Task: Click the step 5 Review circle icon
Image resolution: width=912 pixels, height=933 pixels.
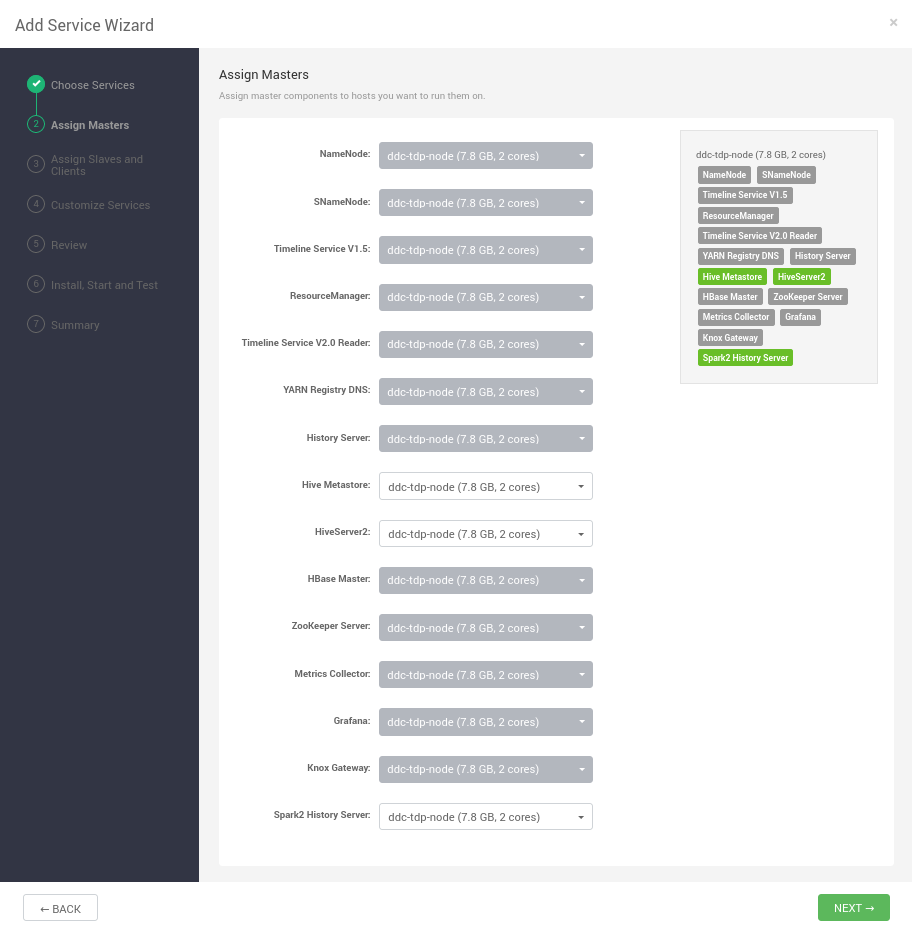Action: 36,244
